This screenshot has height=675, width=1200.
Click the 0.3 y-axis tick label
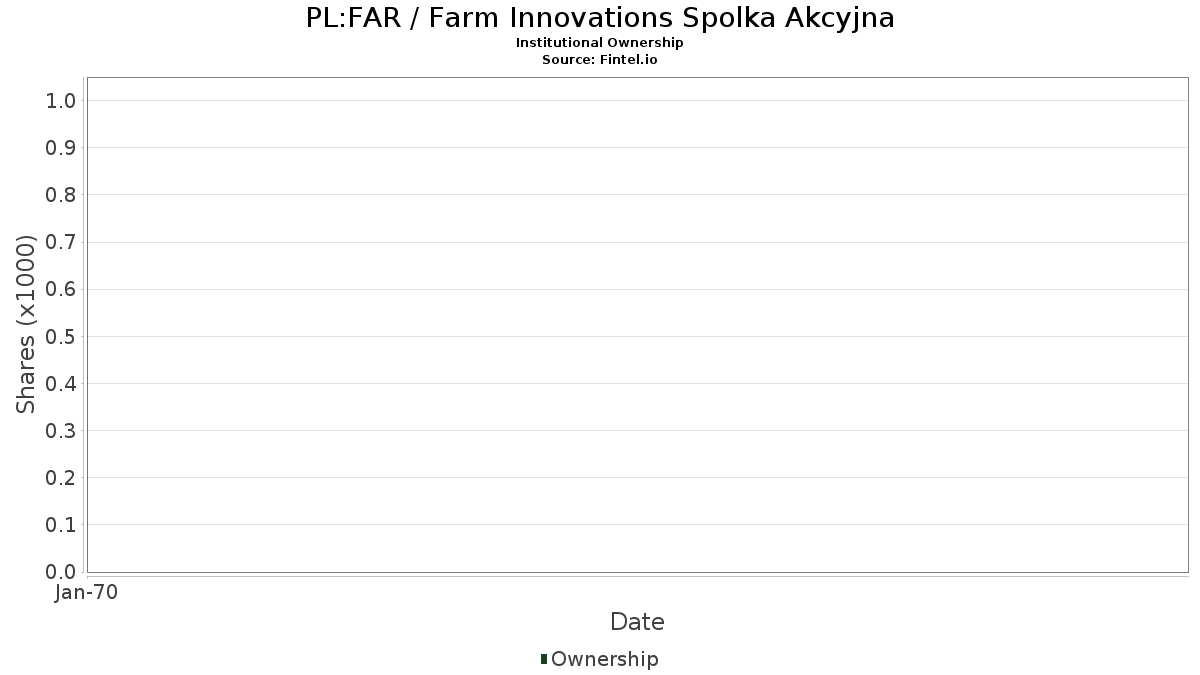coord(61,431)
